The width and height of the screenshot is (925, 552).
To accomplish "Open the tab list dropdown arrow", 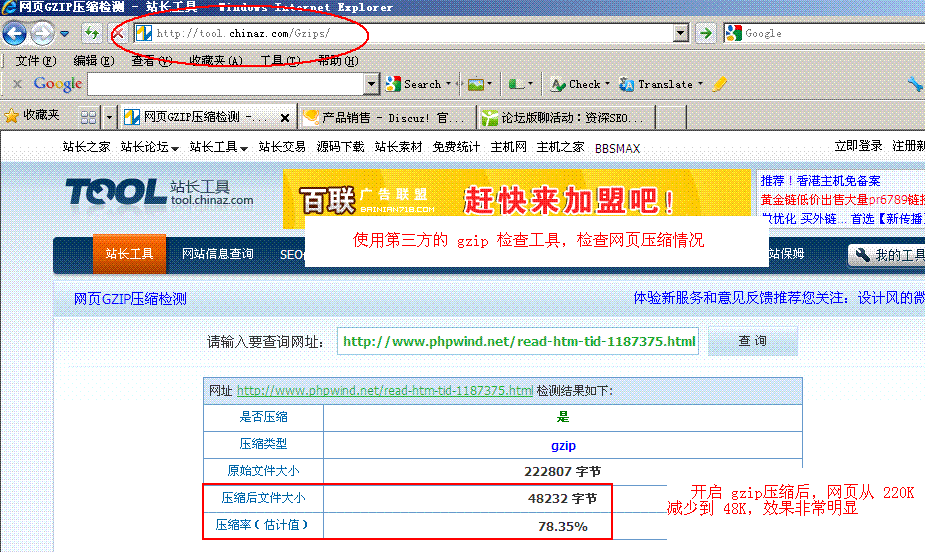I will 109,117.
